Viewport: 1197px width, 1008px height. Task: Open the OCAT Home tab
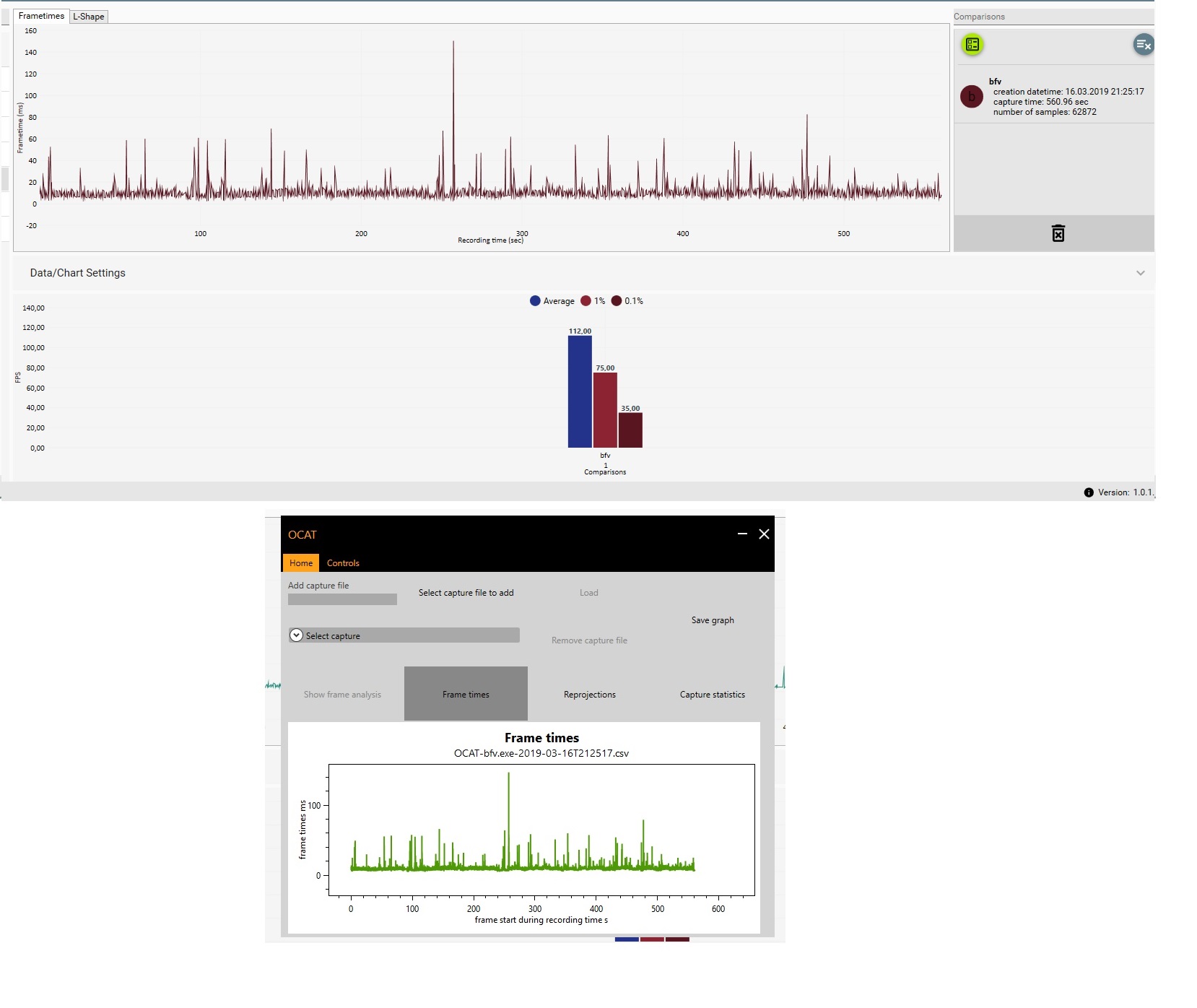click(301, 562)
